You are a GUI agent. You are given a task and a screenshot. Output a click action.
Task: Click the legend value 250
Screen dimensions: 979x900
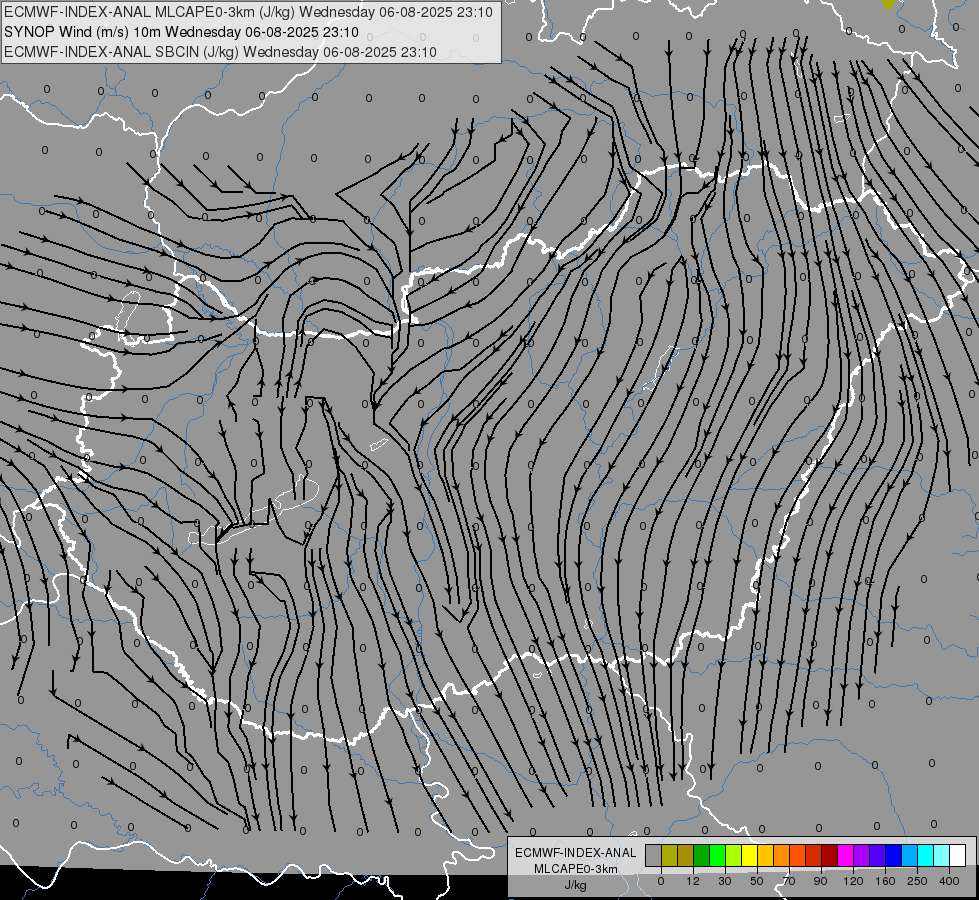(x=917, y=881)
